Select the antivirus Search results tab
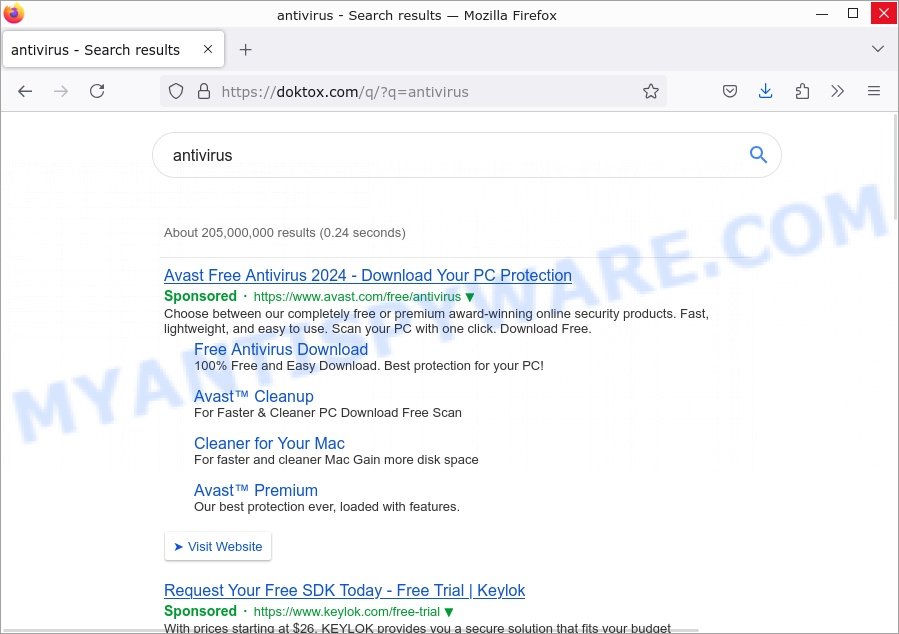Screen dimensions: 899x634 click(114, 49)
